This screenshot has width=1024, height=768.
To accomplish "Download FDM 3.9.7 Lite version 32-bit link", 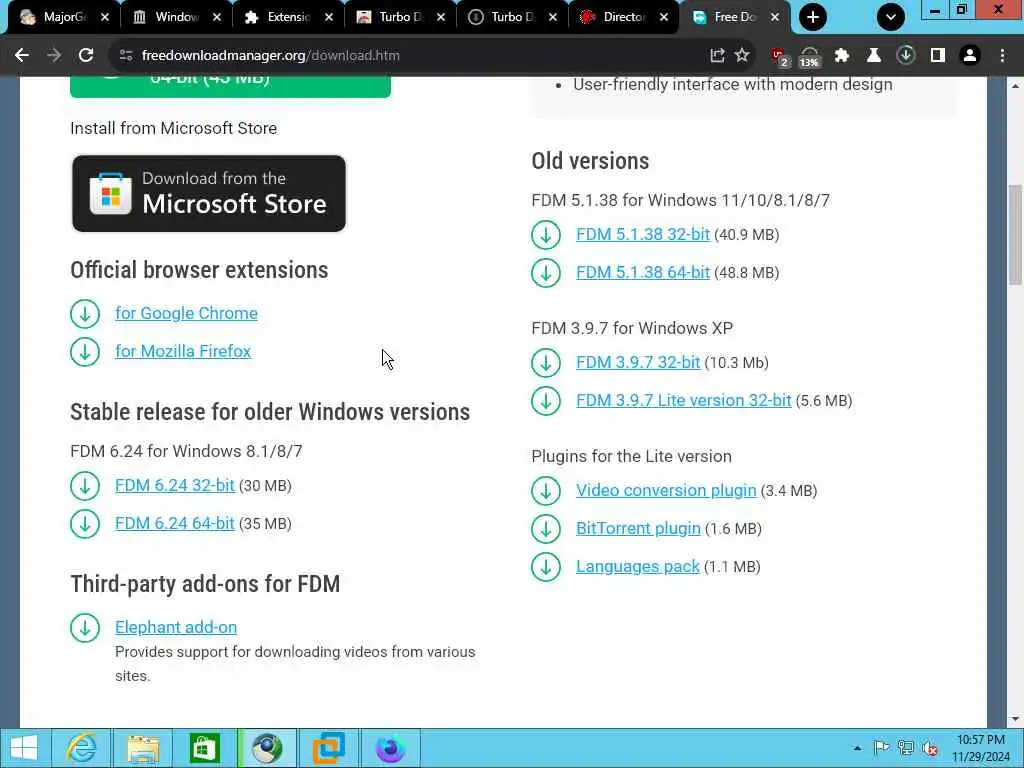I will pos(684,400).
